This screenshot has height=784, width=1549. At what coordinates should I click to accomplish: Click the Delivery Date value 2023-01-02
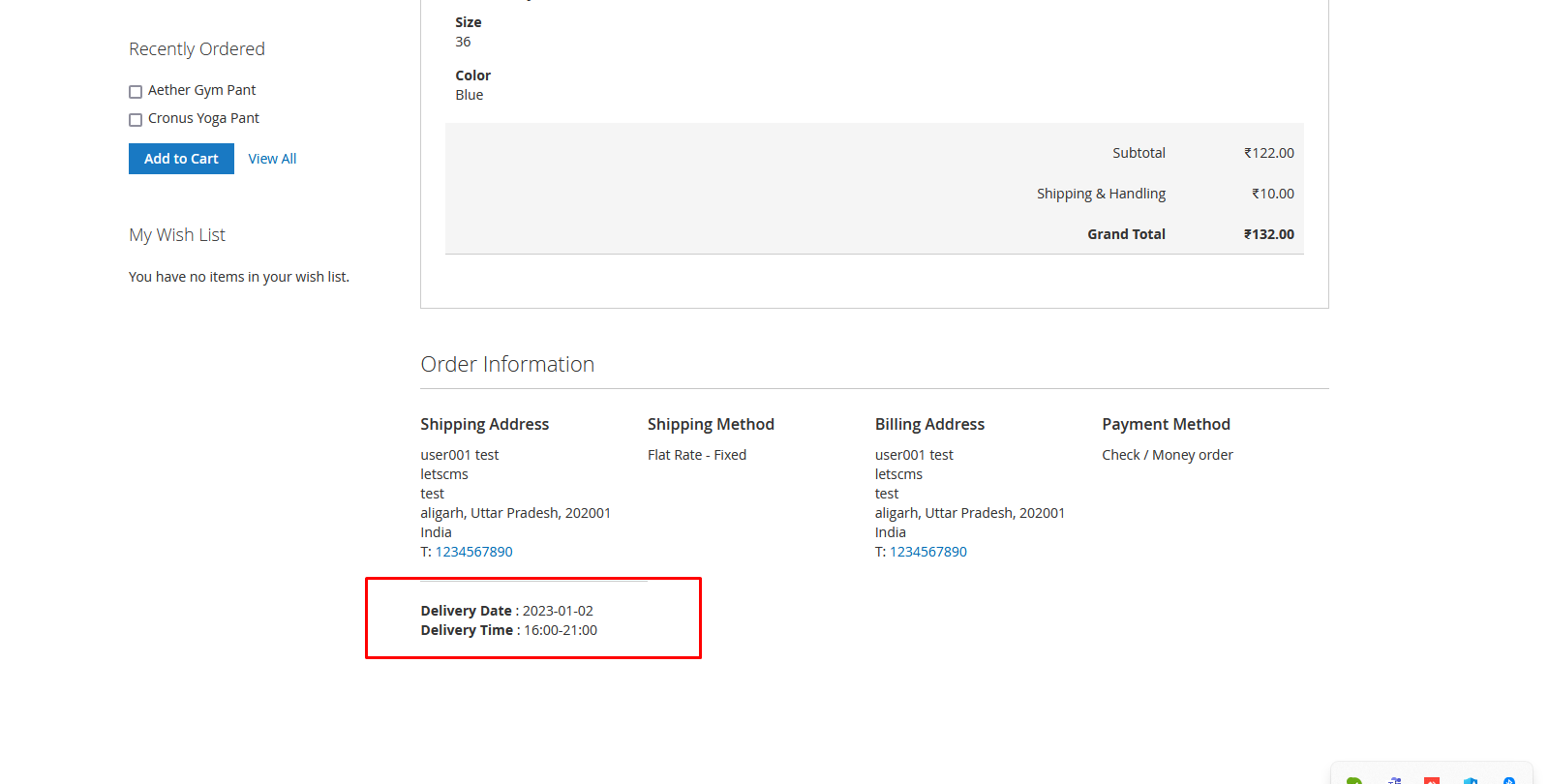(558, 611)
